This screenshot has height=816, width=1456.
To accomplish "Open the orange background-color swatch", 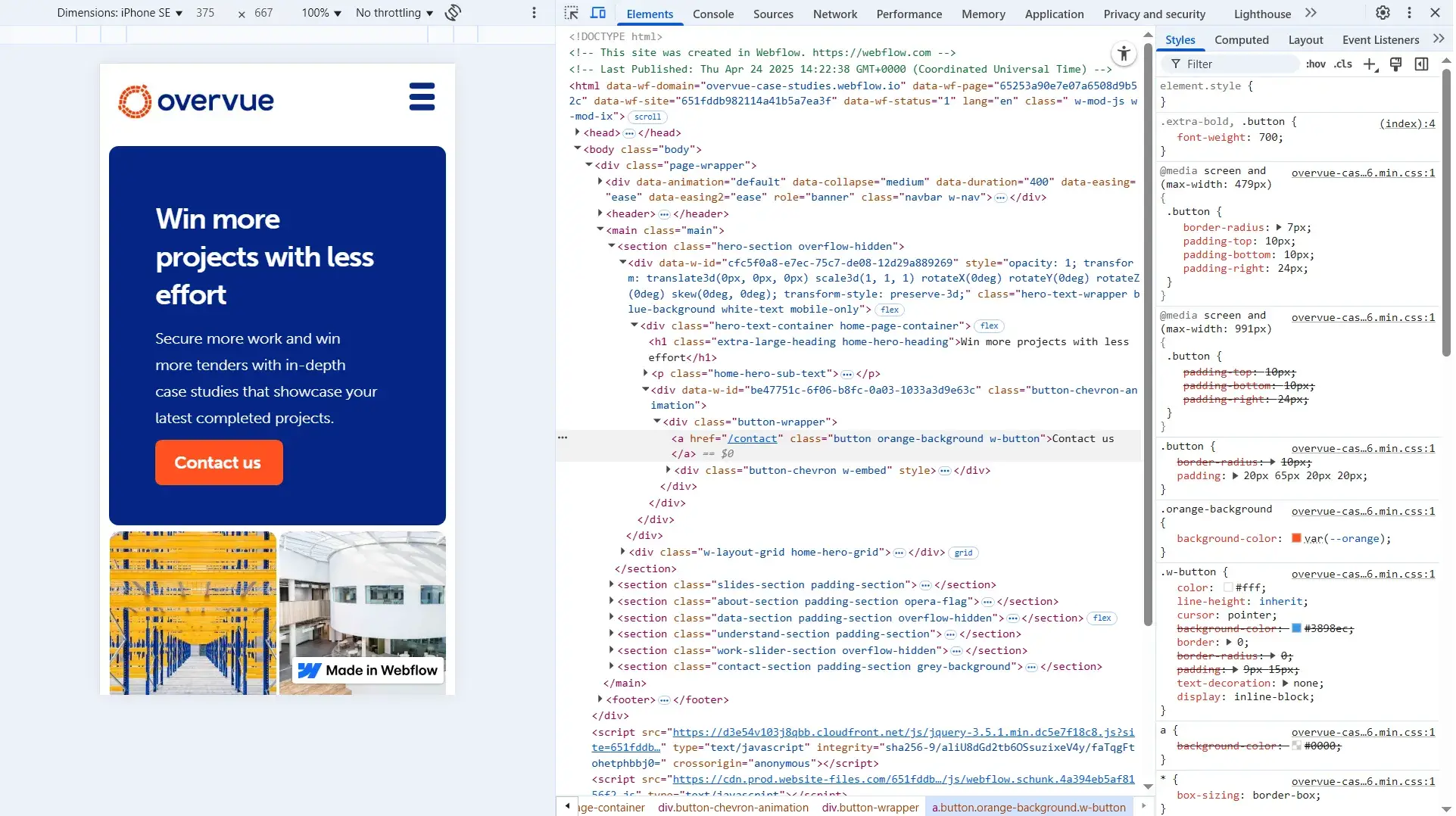I will pyautogui.click(x=1296, y=538).
